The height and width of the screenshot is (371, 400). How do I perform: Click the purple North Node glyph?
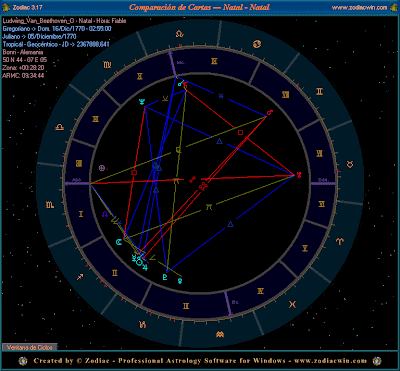click(x=105, y=214)
